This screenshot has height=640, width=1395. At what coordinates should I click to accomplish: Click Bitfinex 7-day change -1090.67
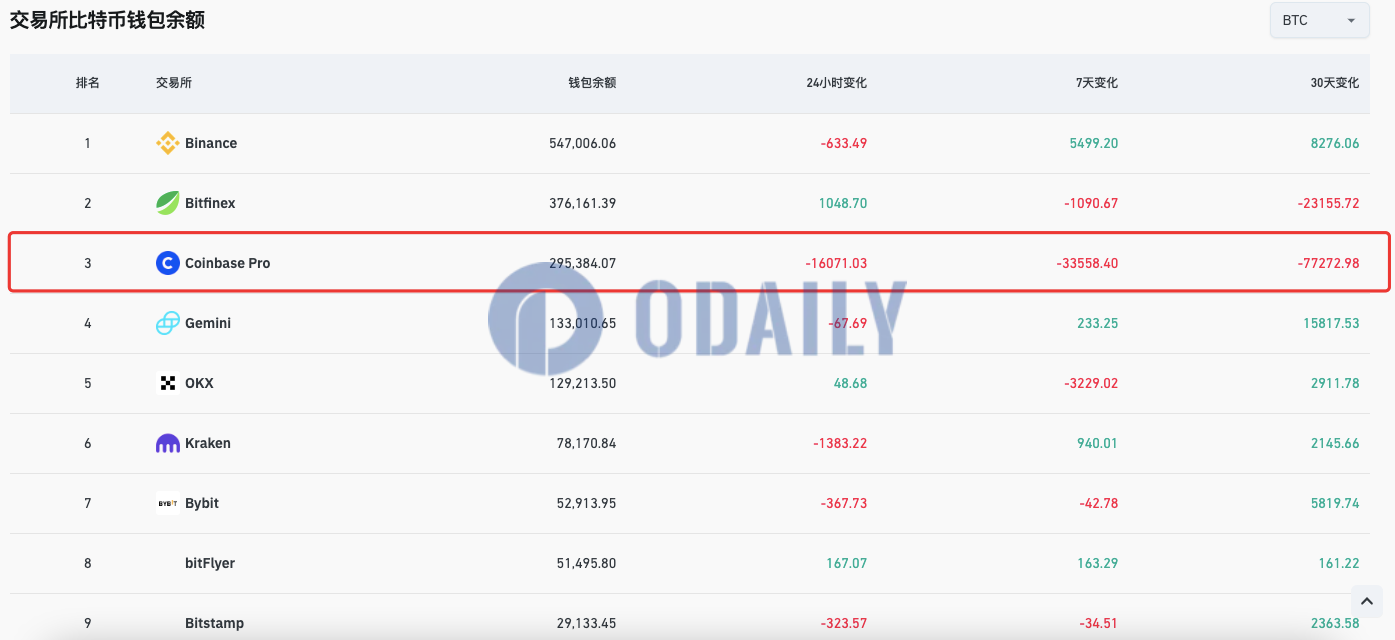point(1091,203)
